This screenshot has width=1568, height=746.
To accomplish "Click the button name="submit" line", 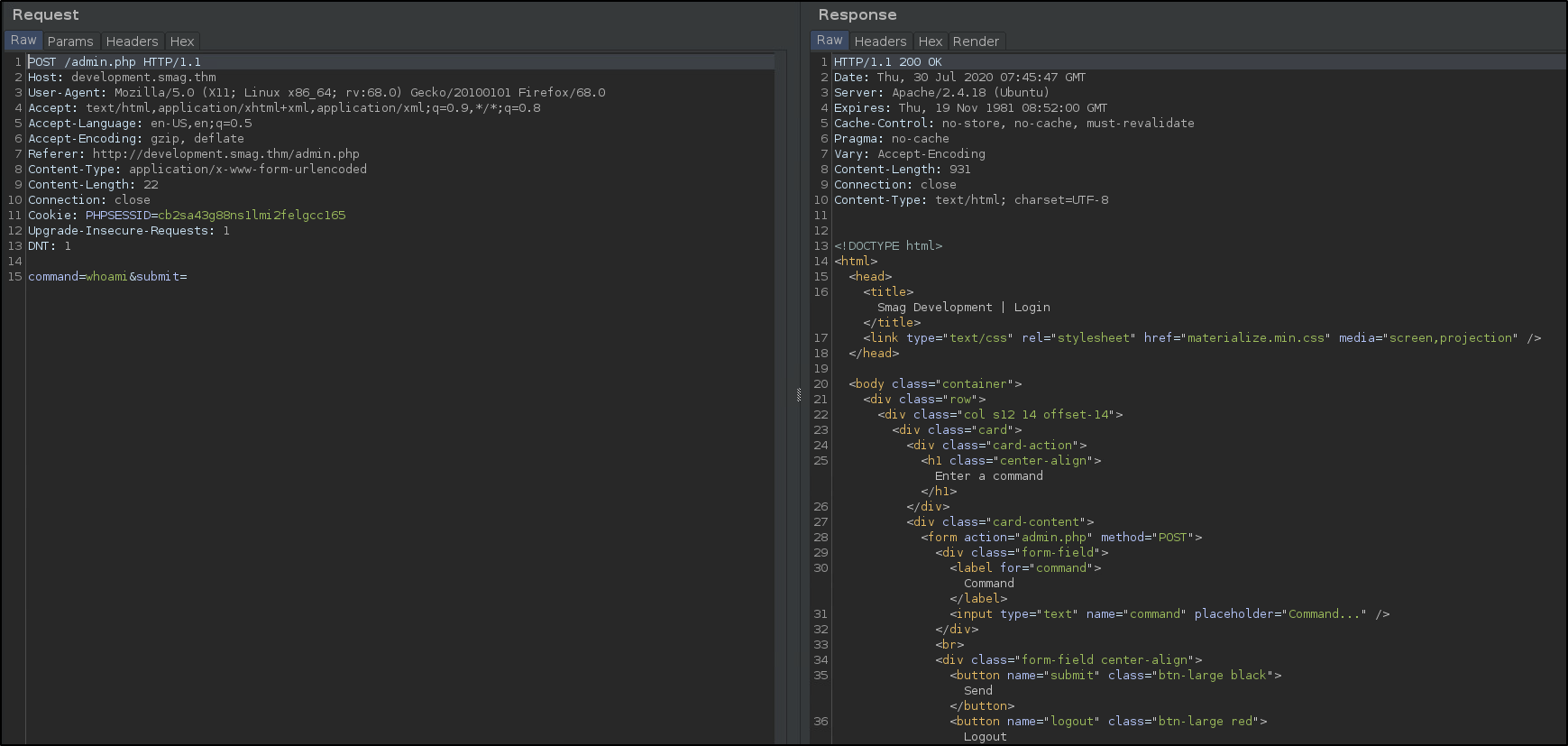I will coord(1115,676).
